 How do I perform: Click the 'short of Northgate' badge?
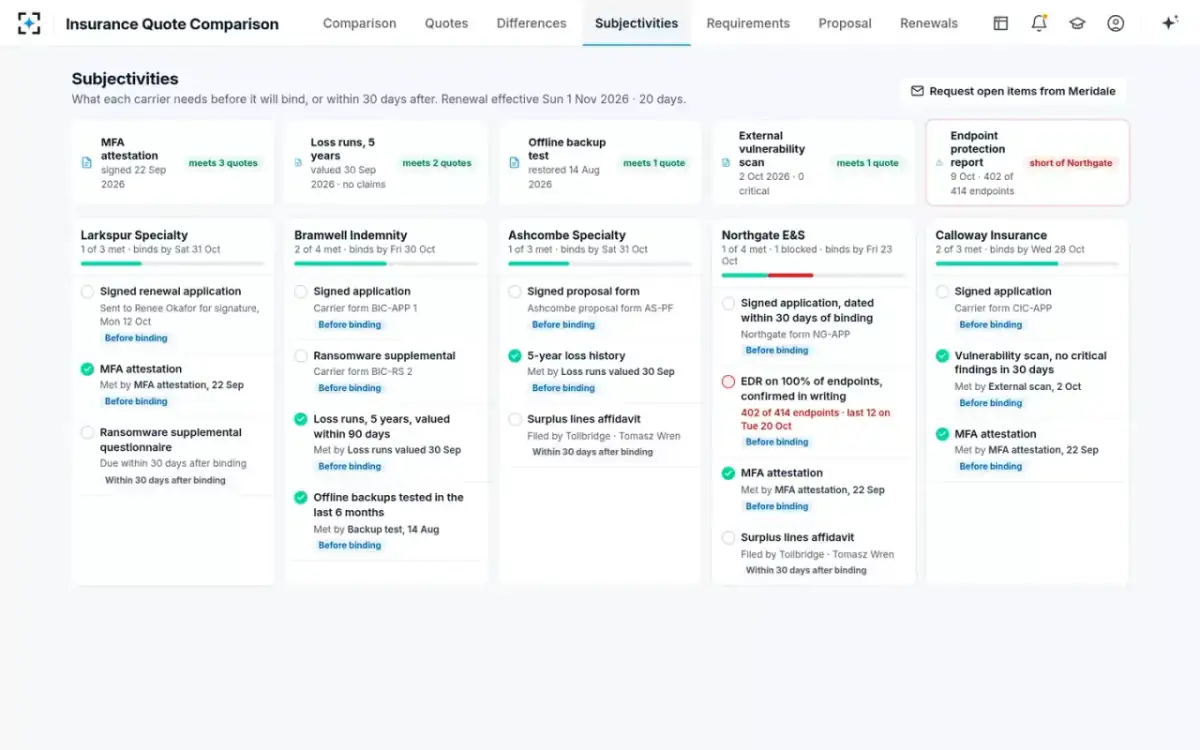(1071, 163)
